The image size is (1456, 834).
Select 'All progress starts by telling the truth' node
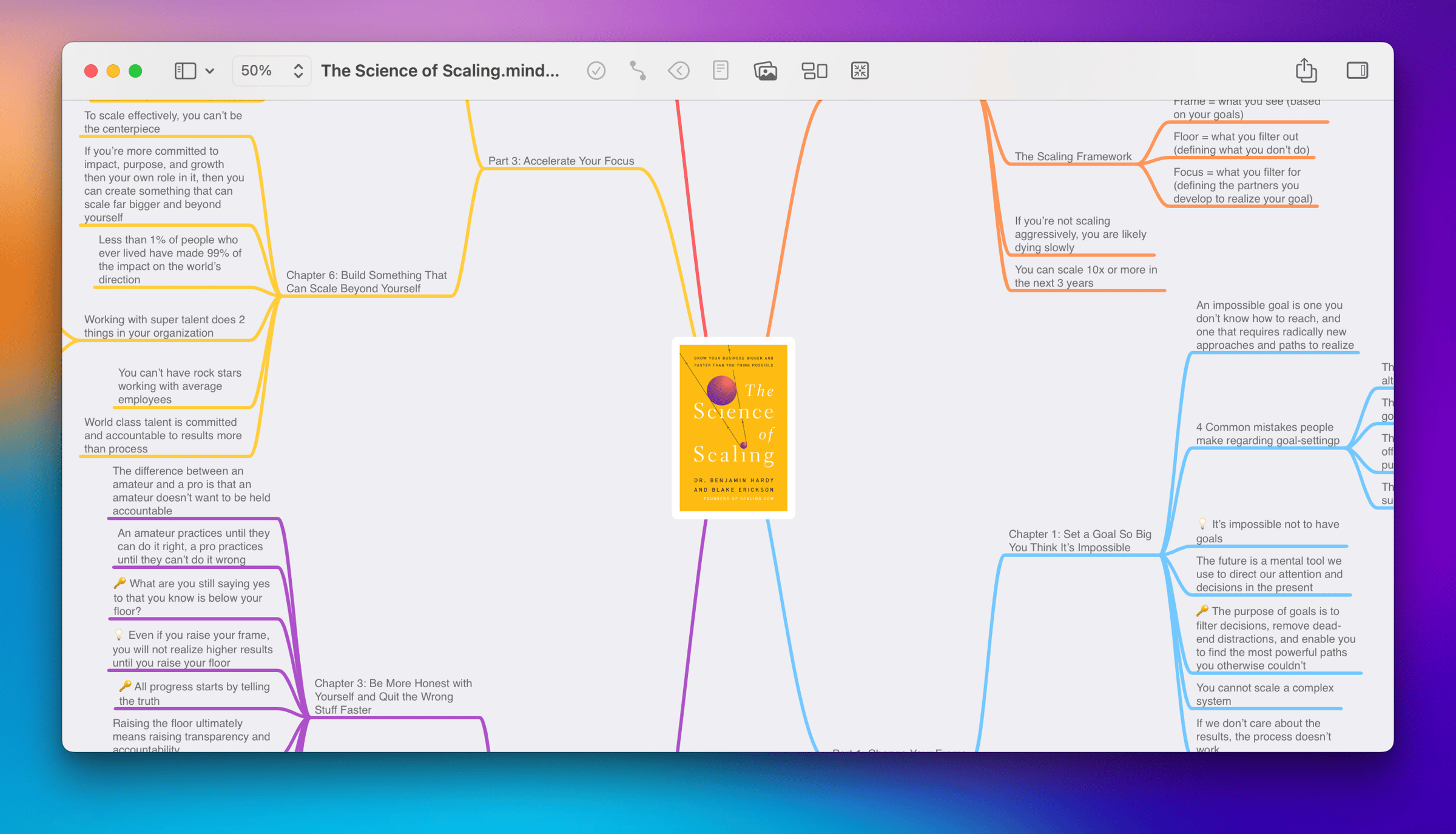194,693
